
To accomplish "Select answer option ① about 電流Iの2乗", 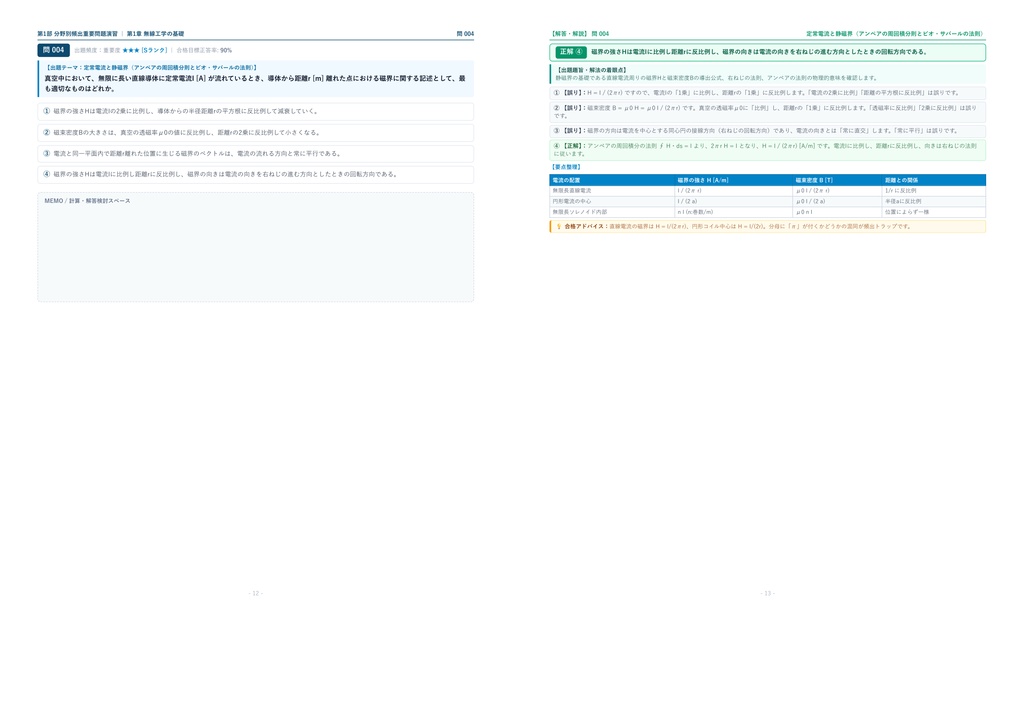I will 255,112.
